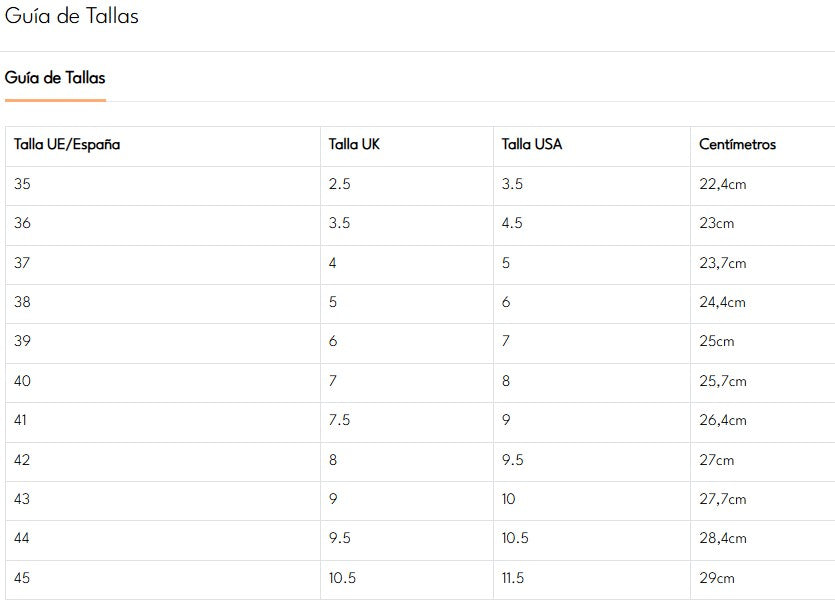Click EU size 36 cell
This screenshot has width=835, height=616.
(x=23, y=223)
